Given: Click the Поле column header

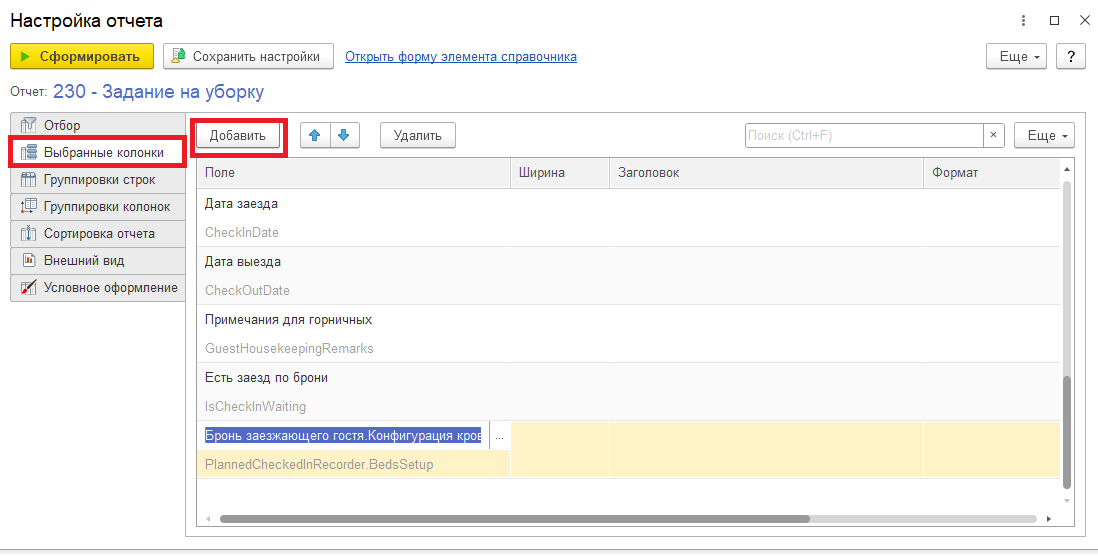Looking at the screenshot, I should click(354, 173).
